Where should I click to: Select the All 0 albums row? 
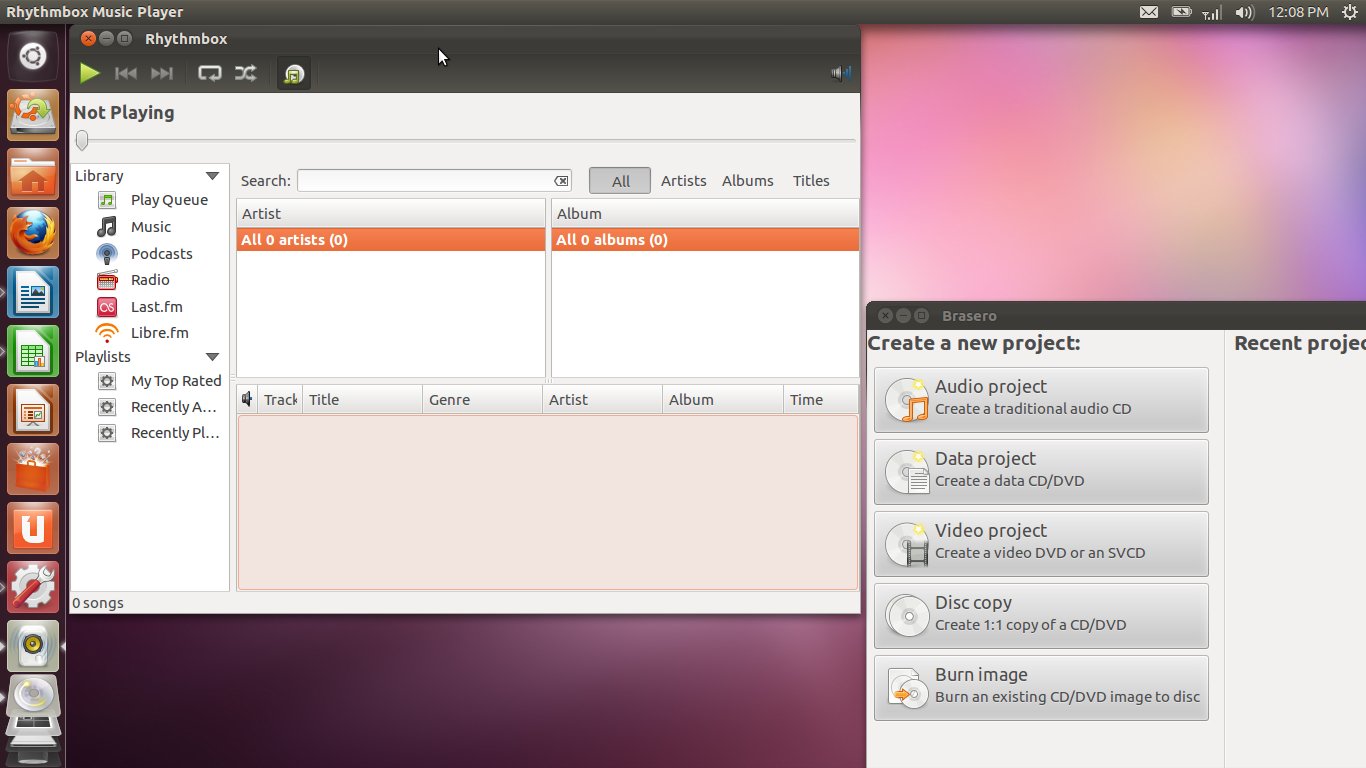pyautogui.click(x=705, y=240)
